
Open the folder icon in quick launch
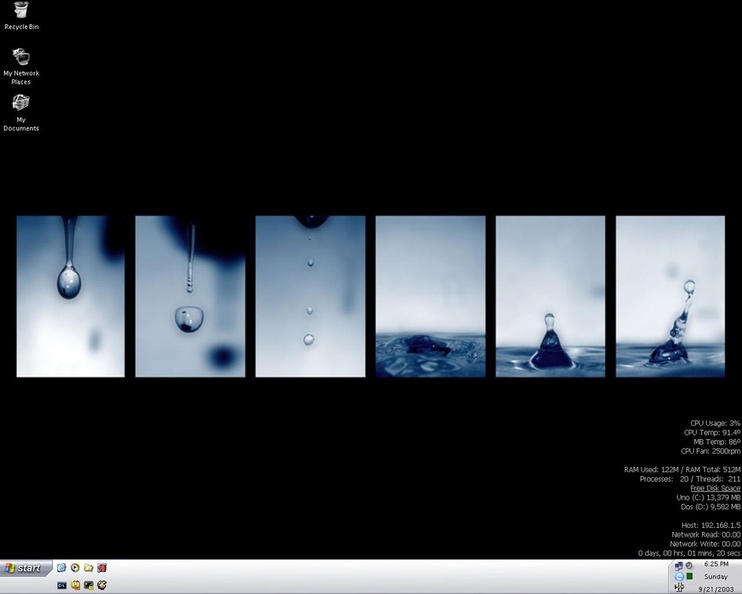[88, 567]
